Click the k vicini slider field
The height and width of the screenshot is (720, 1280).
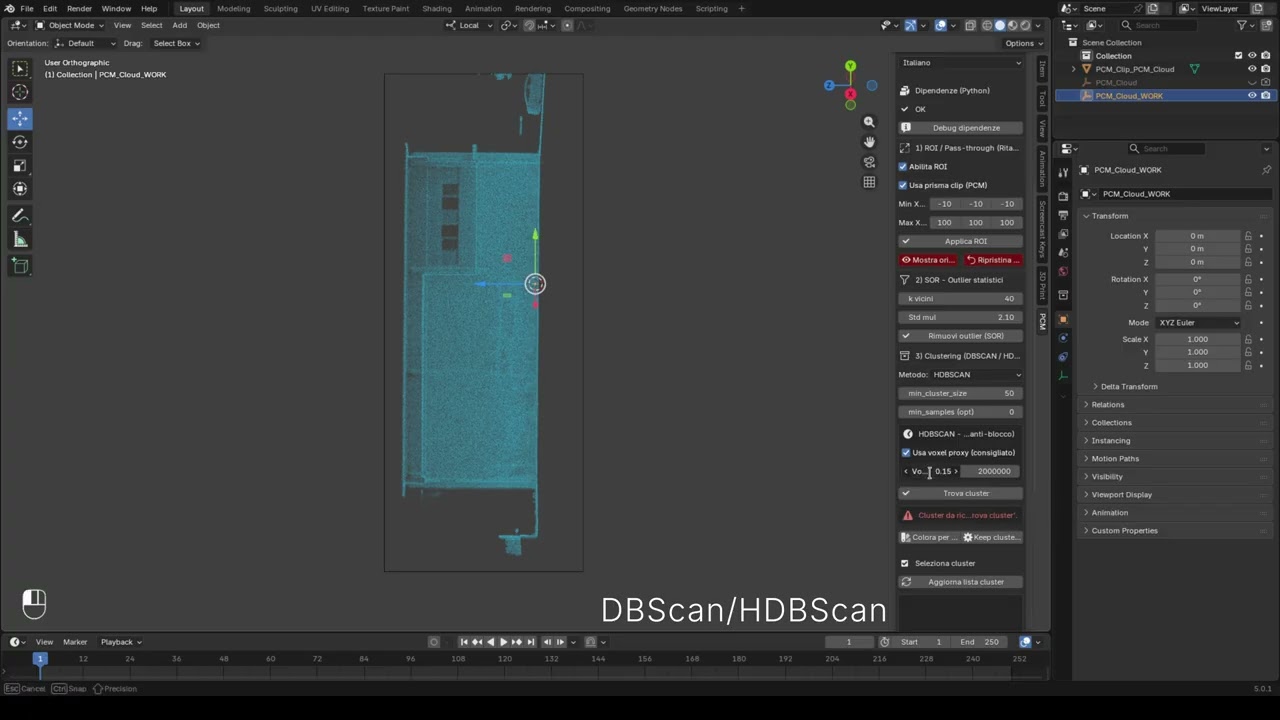(x=961, y=299)
